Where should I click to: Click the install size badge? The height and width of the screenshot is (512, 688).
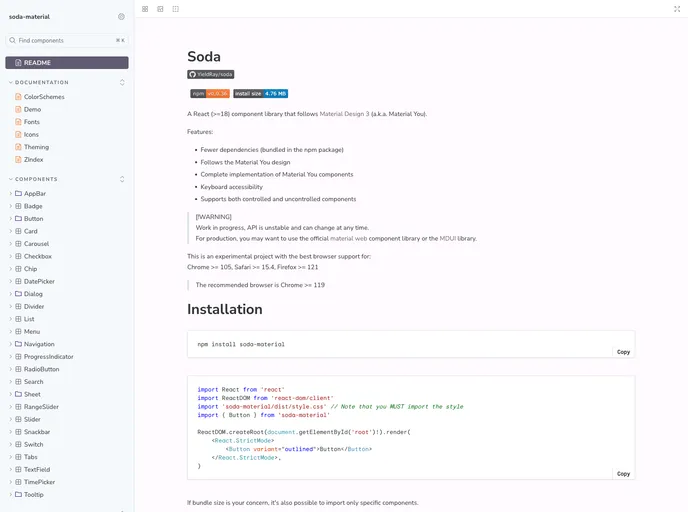point(261,93)
